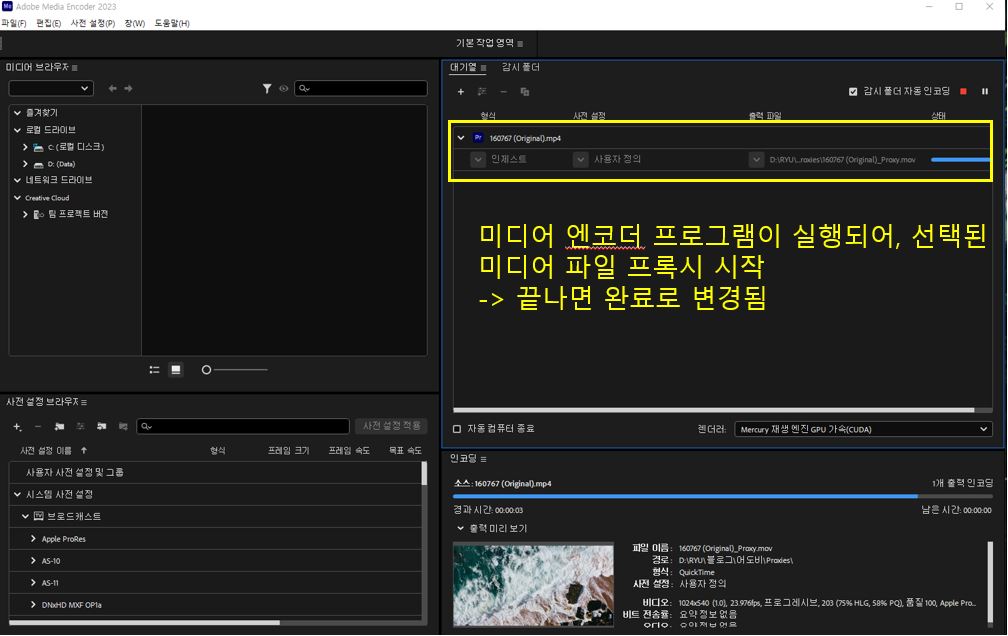Image resolution: width=1008 pixels, height=636 pixels.
Task: Expand the D: (Data) drive
Action: coord(25,164)
